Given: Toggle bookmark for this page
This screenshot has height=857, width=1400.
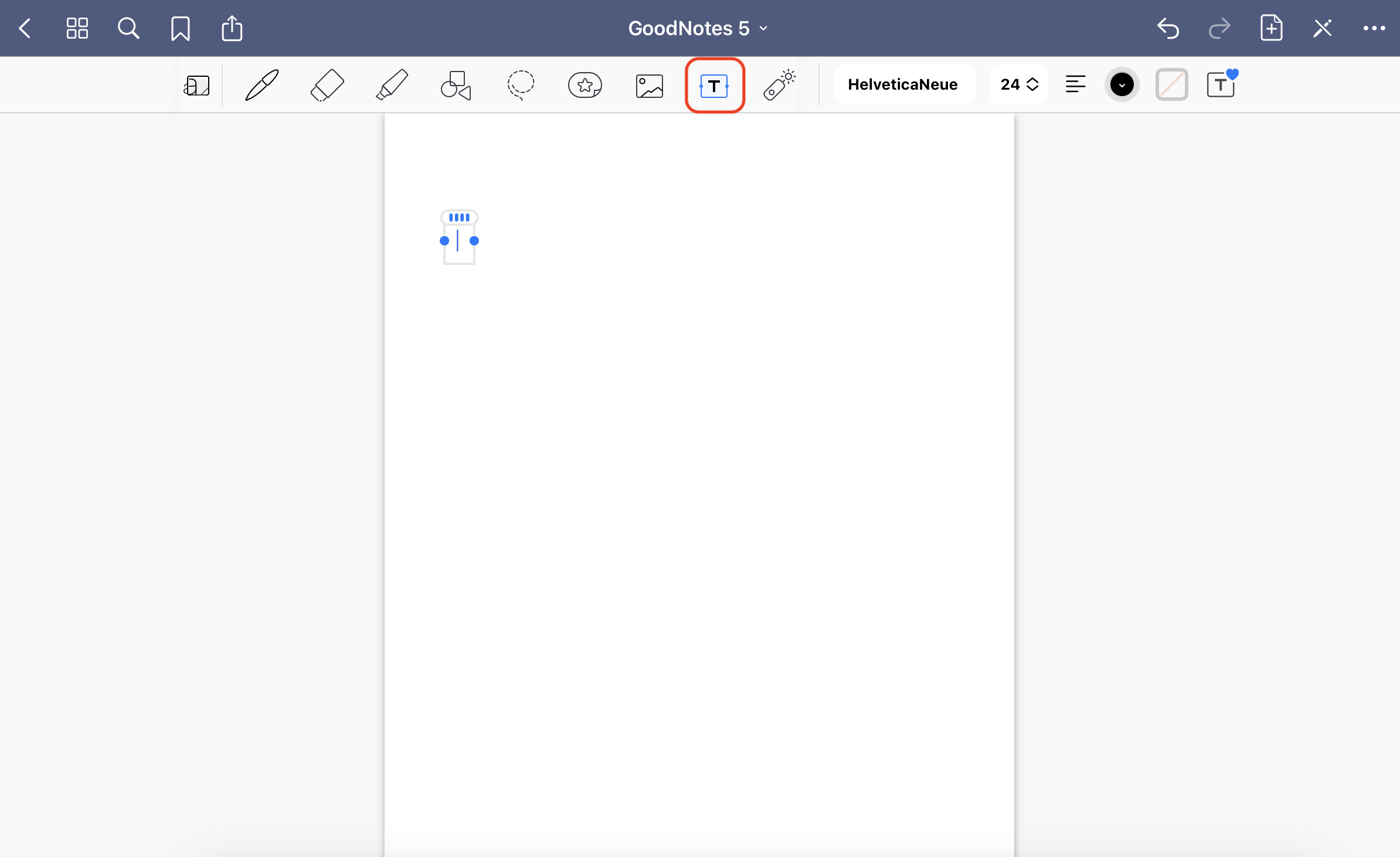Looking at the screenshot, I should tap(180, 28).
